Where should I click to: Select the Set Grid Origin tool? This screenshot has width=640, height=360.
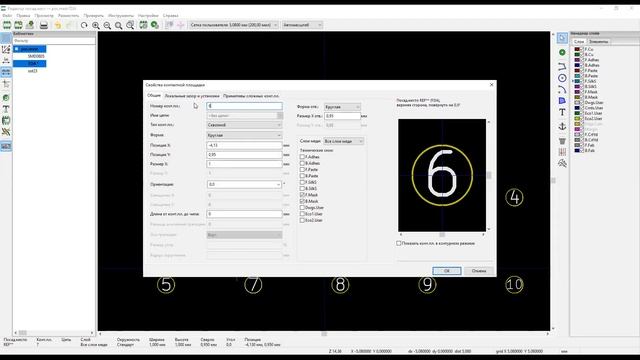[562, 152]
